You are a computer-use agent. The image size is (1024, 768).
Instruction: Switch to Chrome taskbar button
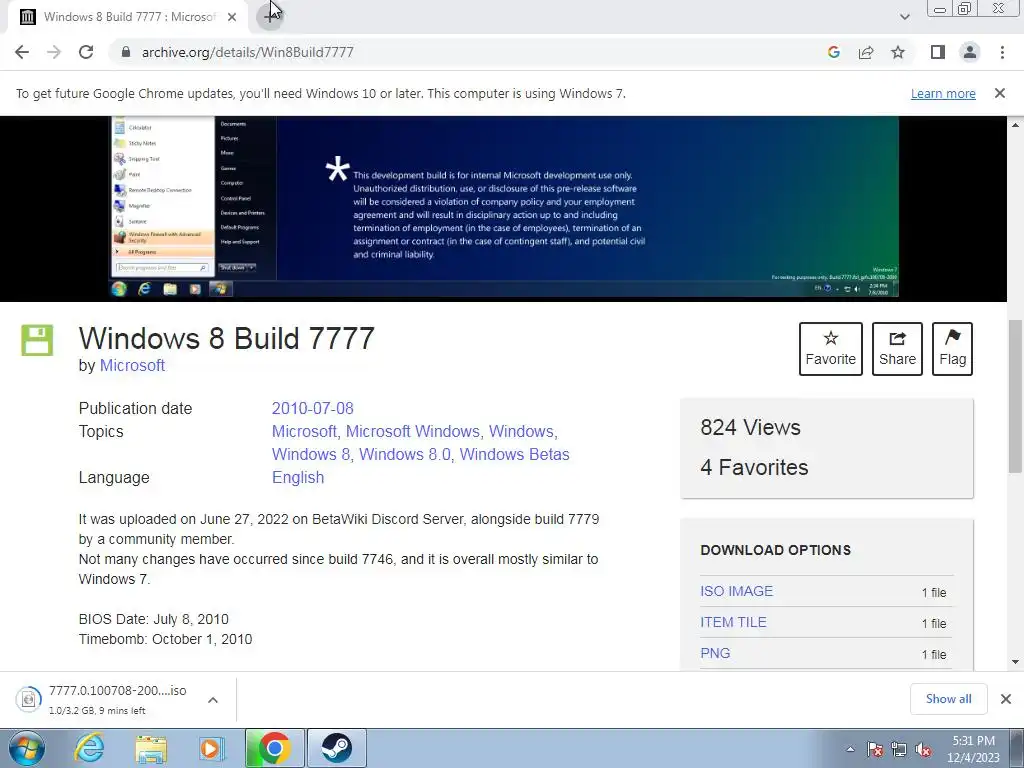(x=274, y=748)
